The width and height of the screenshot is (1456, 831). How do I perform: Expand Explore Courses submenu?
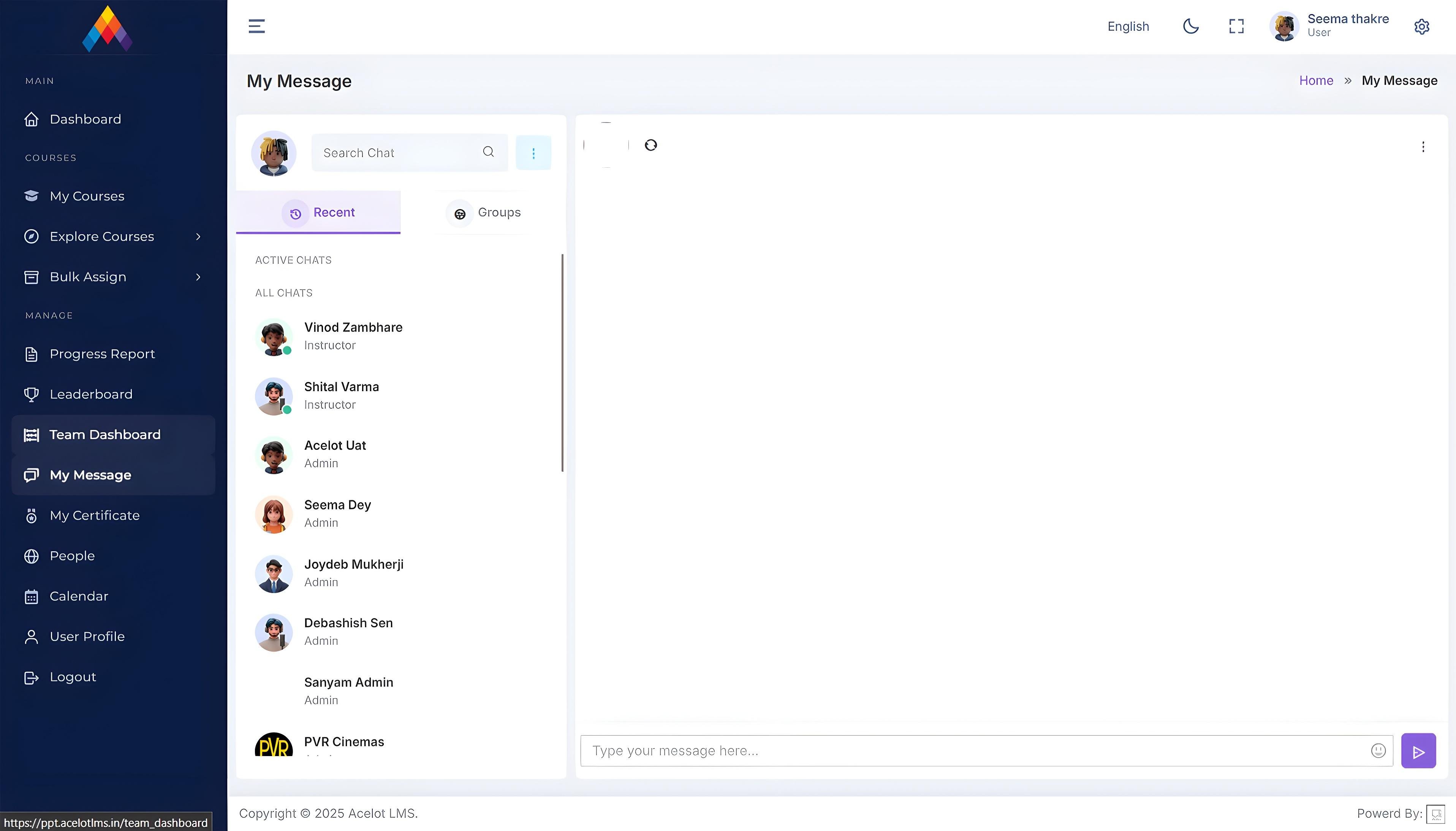198,236
